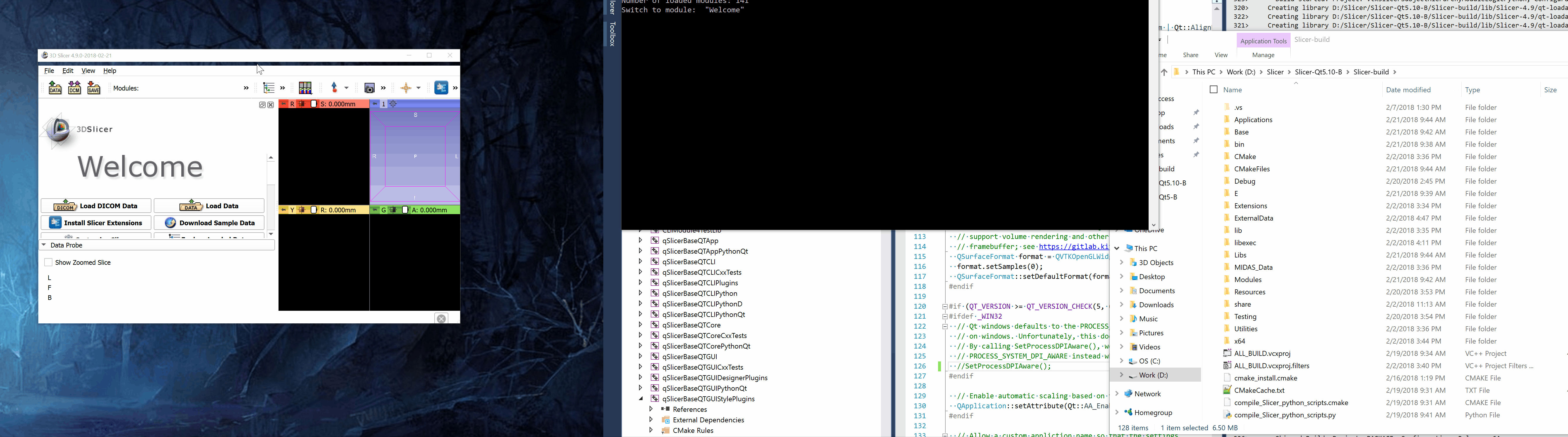Viewport: 1568px width, 437px height.
Task: Click the undock float icon on module panel
Action: click(x=262, y=105)
